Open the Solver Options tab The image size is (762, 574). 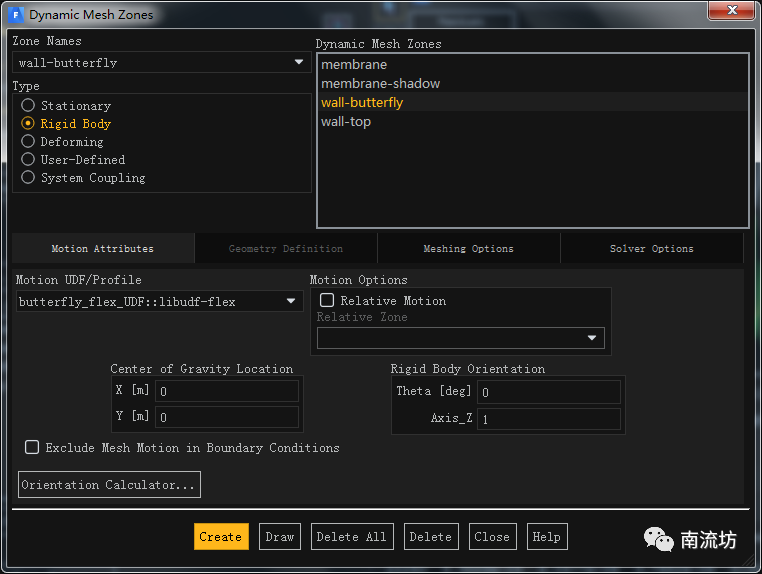tap(651, 249)
